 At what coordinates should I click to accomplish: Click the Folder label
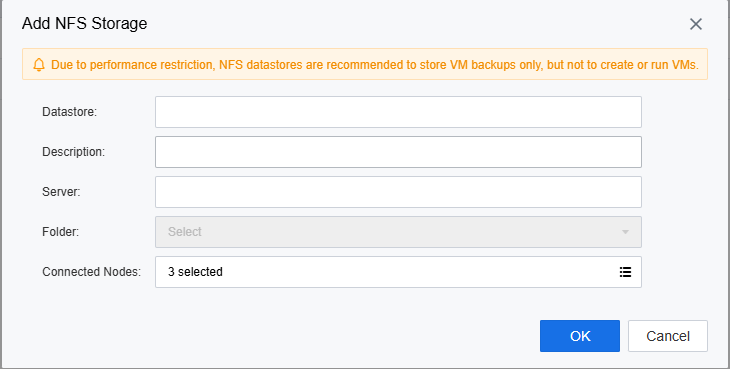(61, 232)
